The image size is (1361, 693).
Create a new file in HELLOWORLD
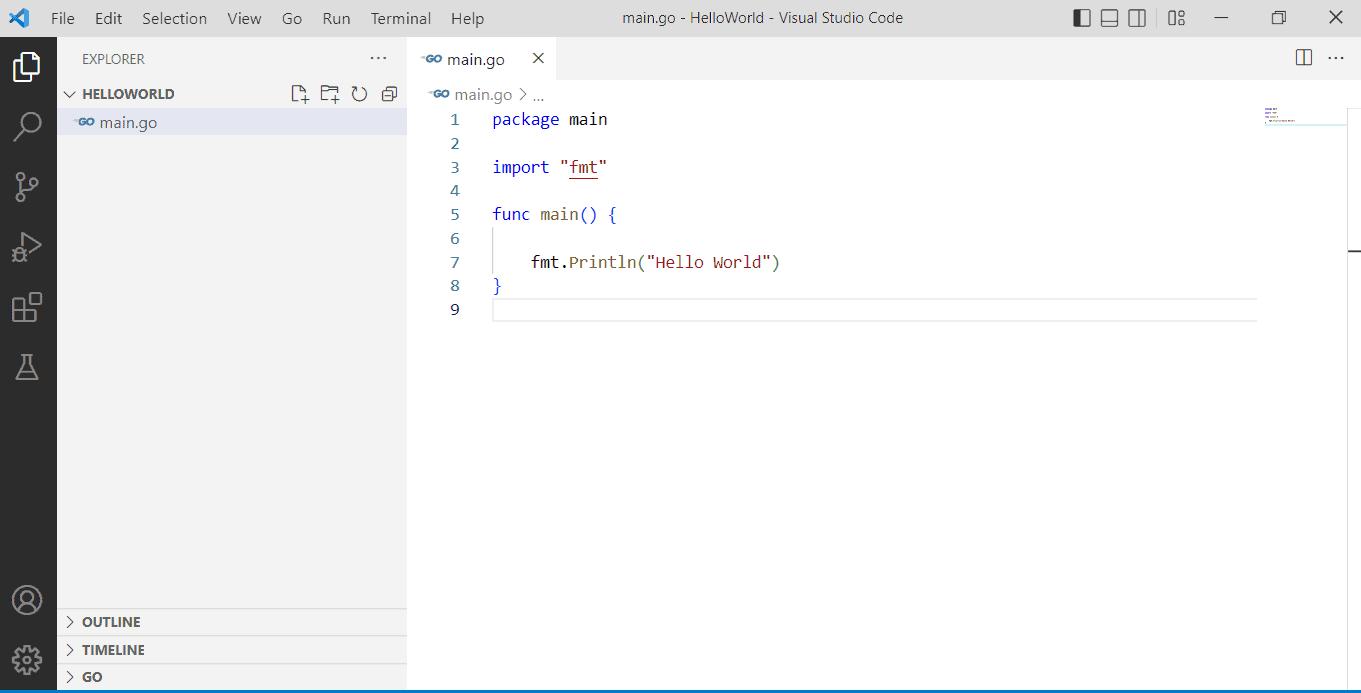coord(299,93)
